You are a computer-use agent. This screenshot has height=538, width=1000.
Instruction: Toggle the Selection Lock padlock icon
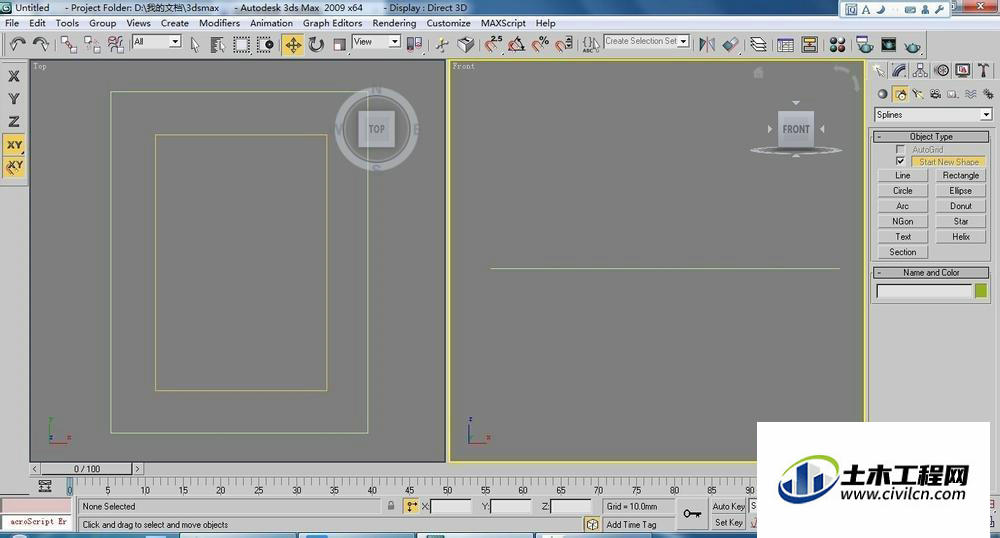point(391,506)
